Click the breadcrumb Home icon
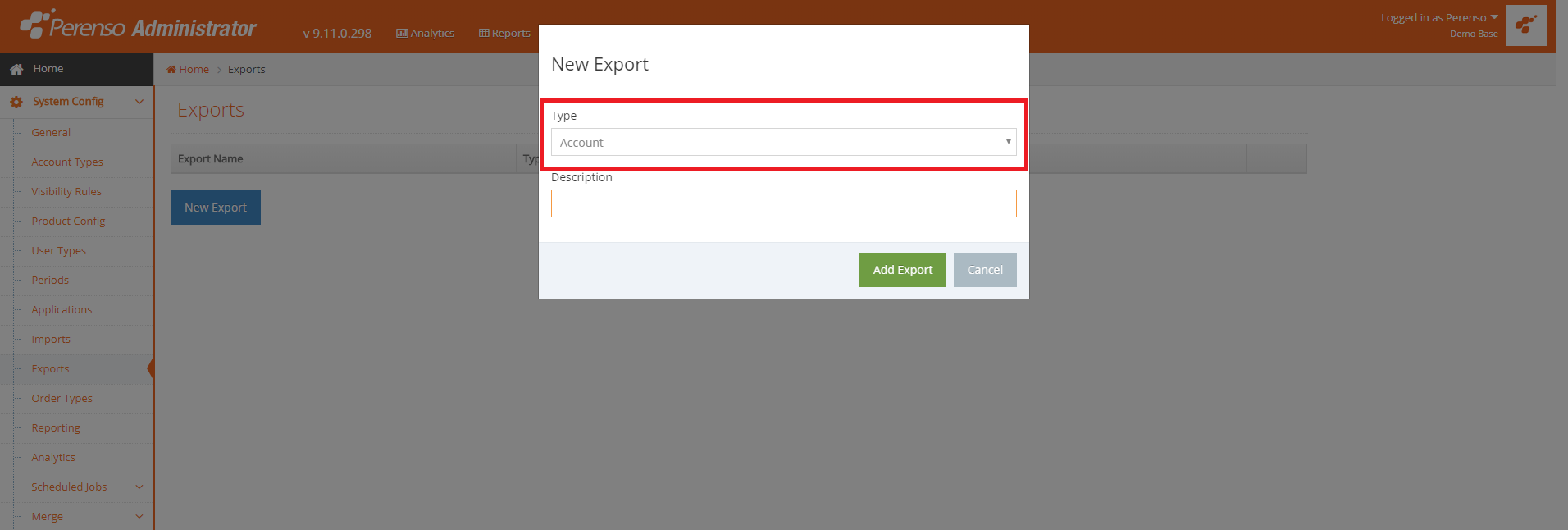Viewport: 1568px width, 530px height. (171, 70)
